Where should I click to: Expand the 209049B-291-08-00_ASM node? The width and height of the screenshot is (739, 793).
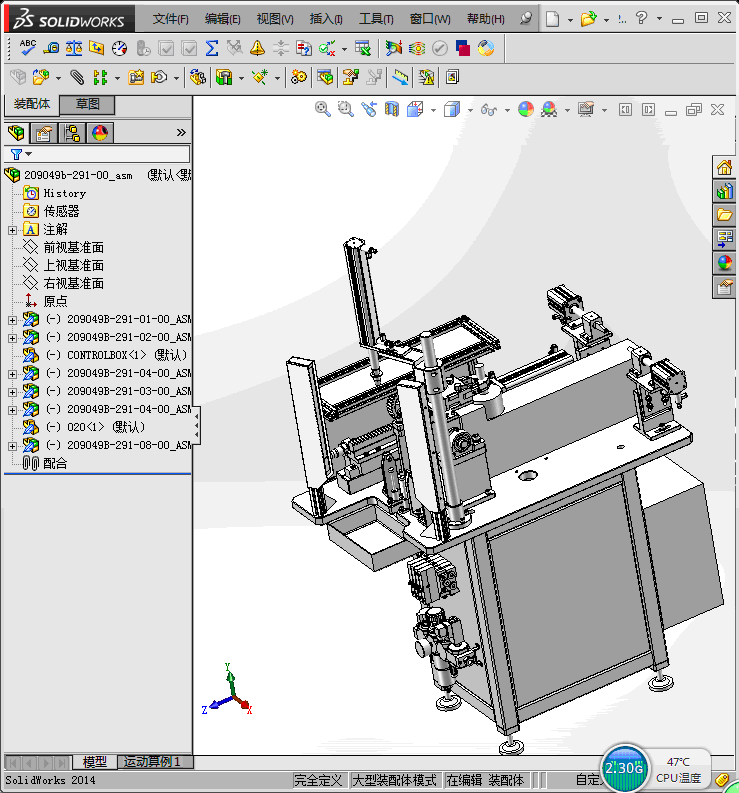(13, 446)
